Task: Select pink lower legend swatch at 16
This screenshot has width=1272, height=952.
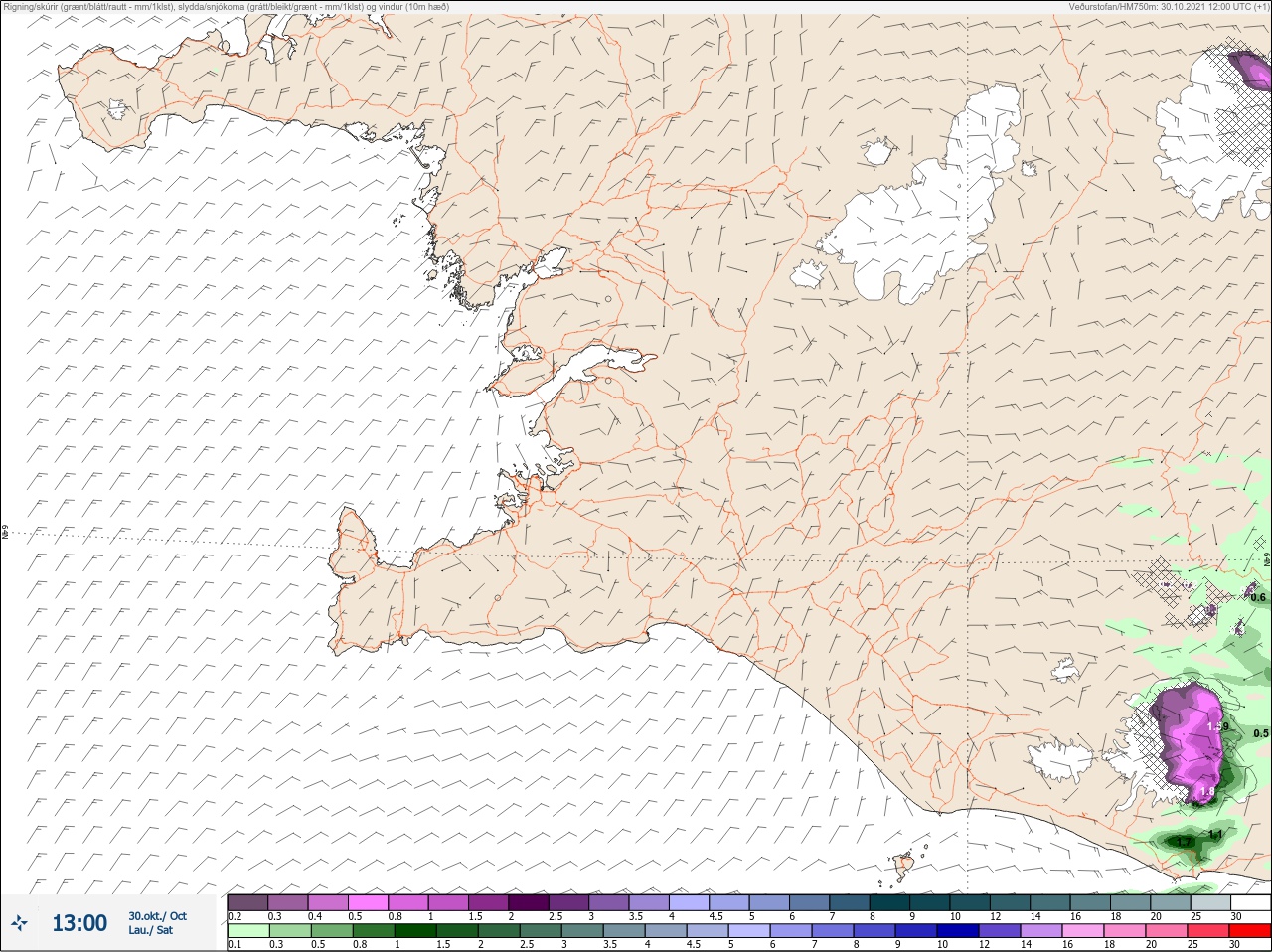Action: coord(1083,931)
